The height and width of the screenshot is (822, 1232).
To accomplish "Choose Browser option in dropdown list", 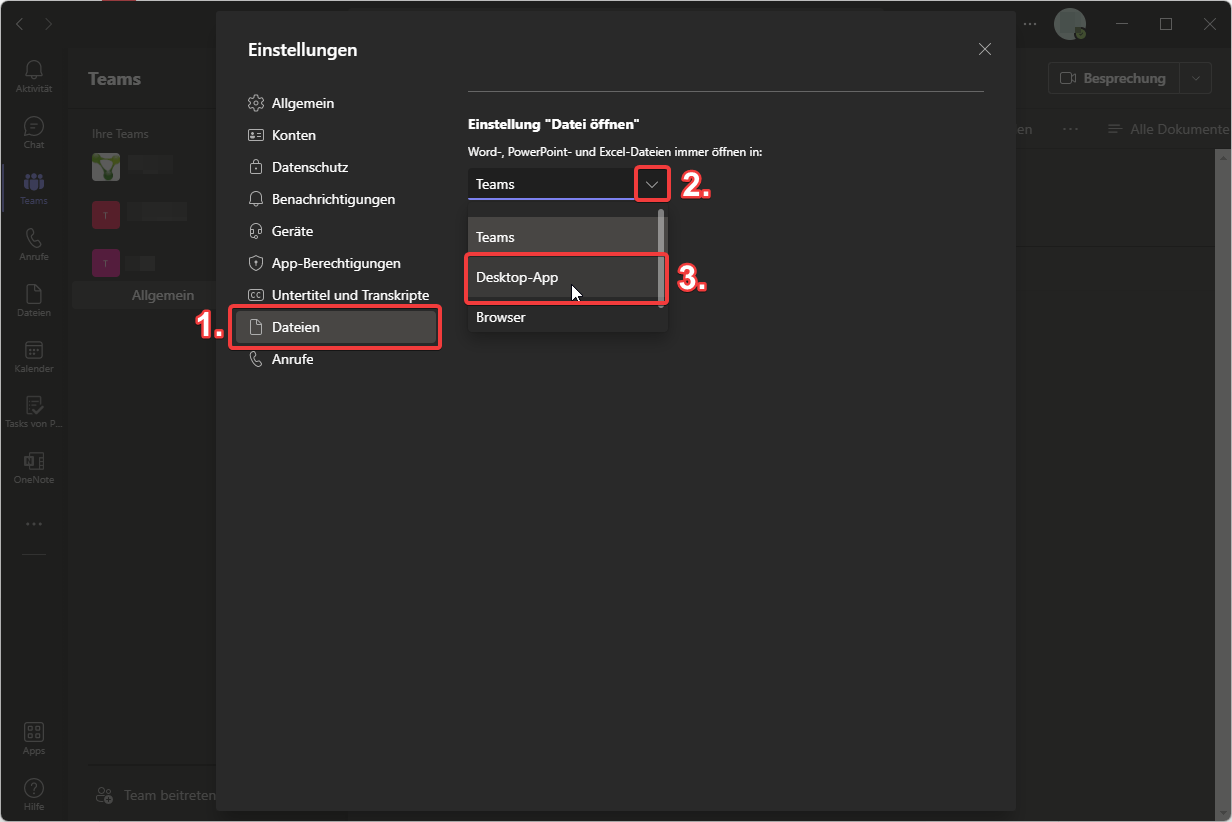I will 562,317.
